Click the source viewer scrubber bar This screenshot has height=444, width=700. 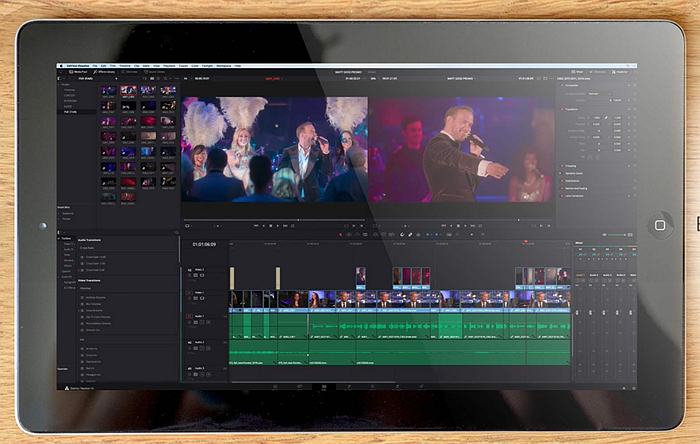(274, 220)
